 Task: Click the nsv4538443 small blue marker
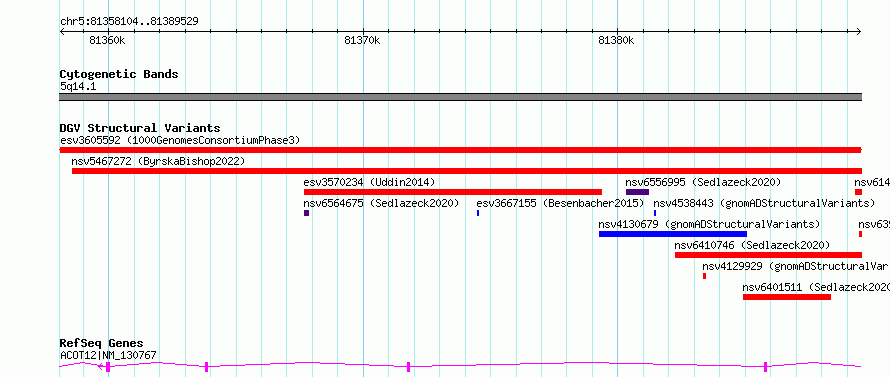point(654,213)
